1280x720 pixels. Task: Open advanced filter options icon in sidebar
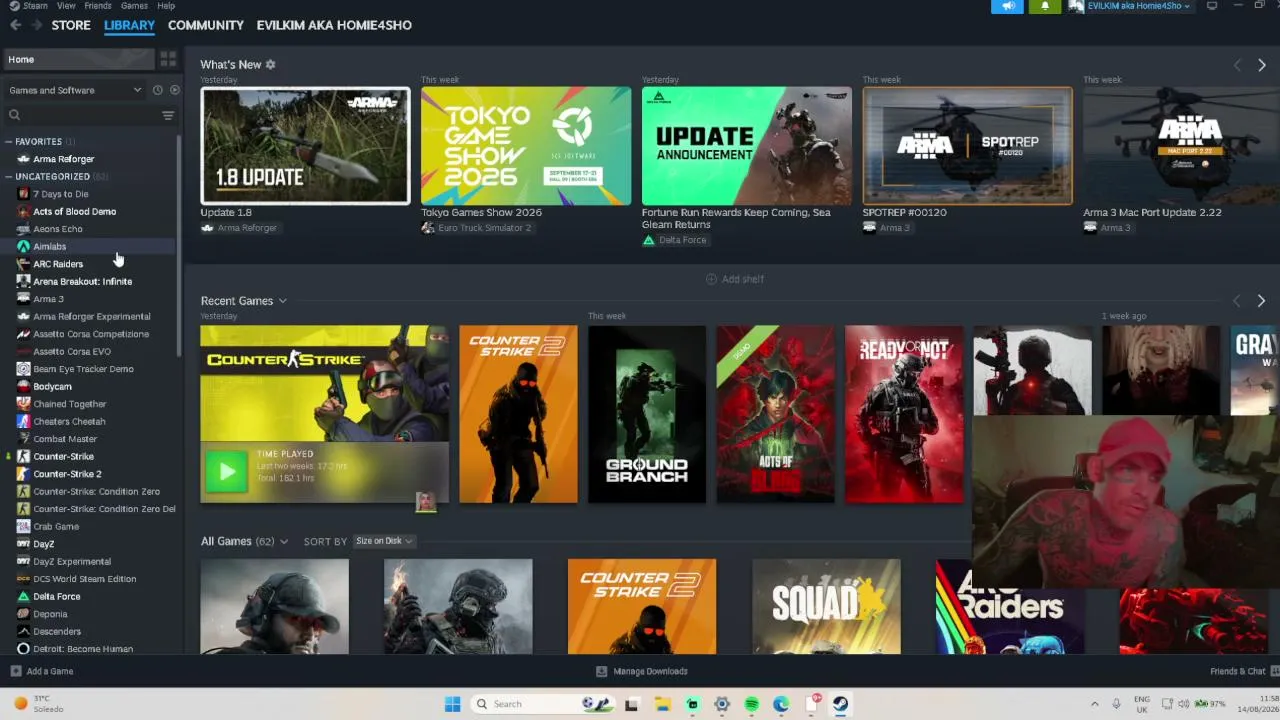[x=168, y=116]
